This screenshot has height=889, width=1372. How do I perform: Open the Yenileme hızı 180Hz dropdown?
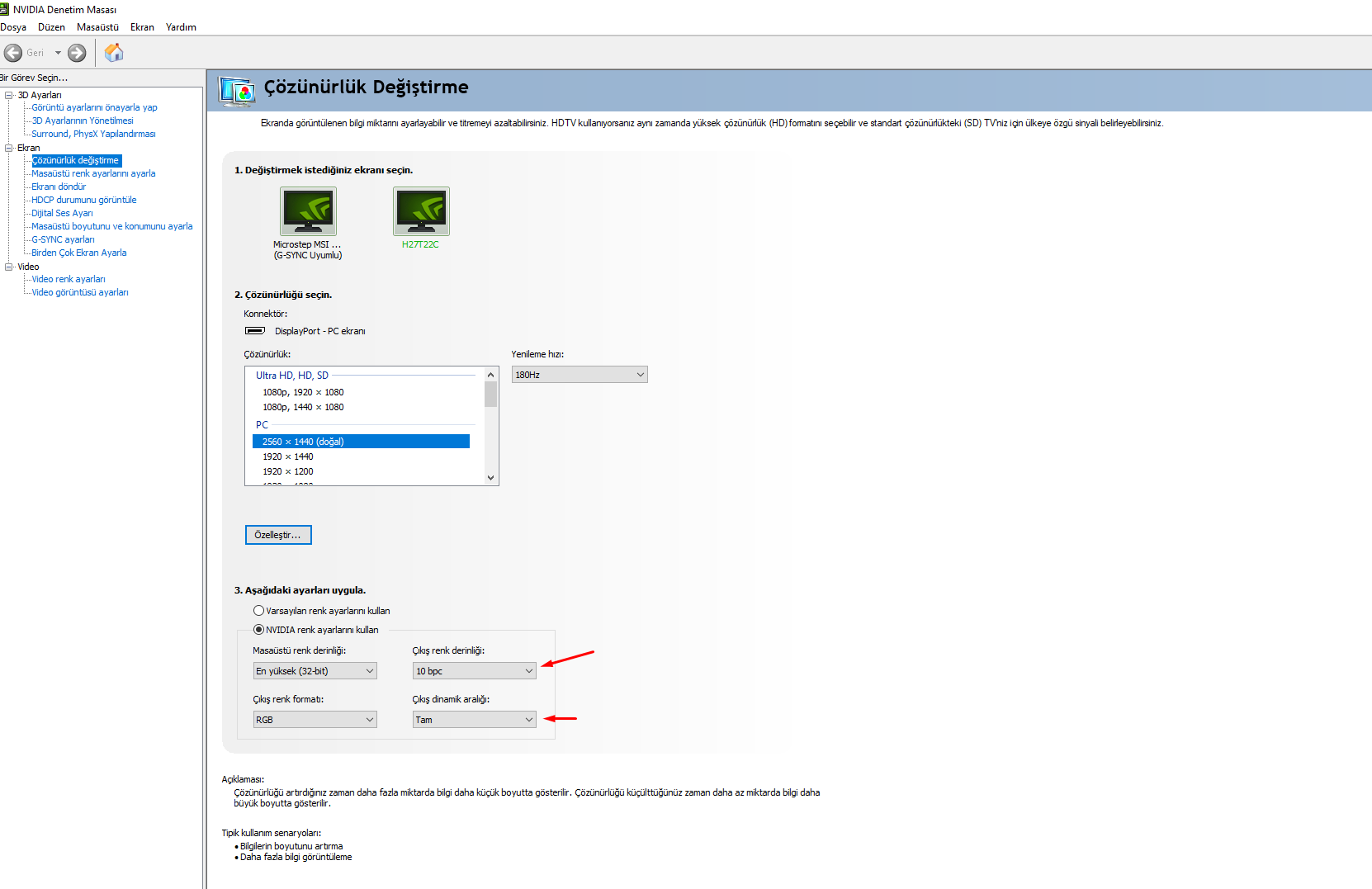pos(580,375)
